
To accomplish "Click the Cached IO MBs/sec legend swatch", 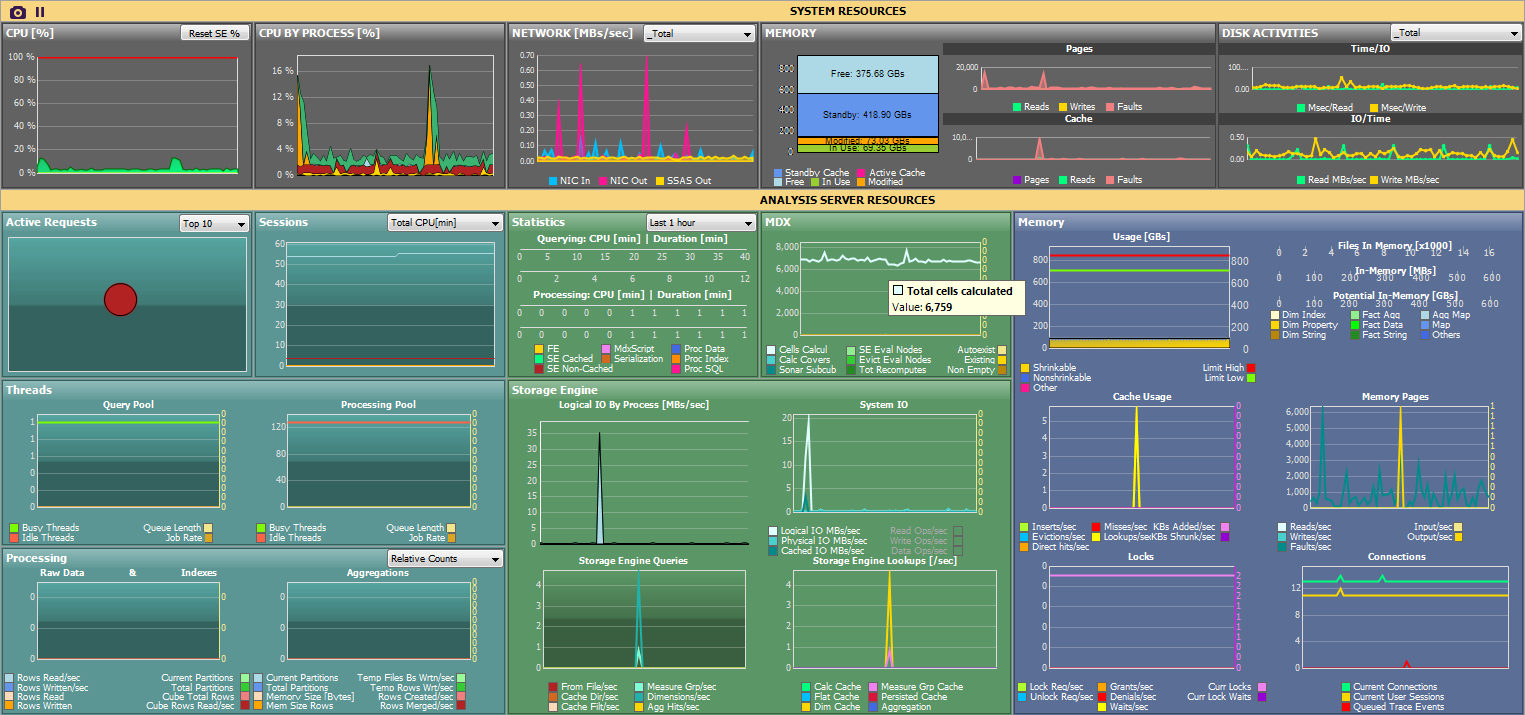I will [773, 551].
